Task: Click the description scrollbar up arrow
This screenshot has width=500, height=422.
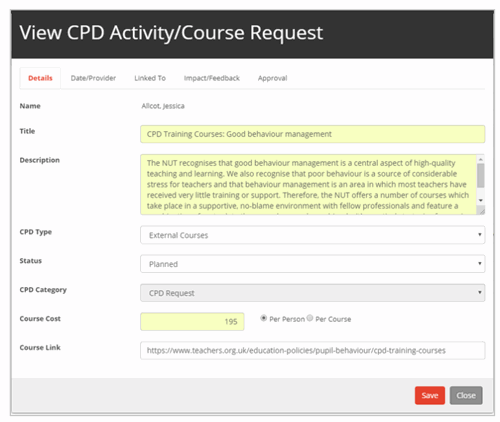Action: [x=481, y=160]
